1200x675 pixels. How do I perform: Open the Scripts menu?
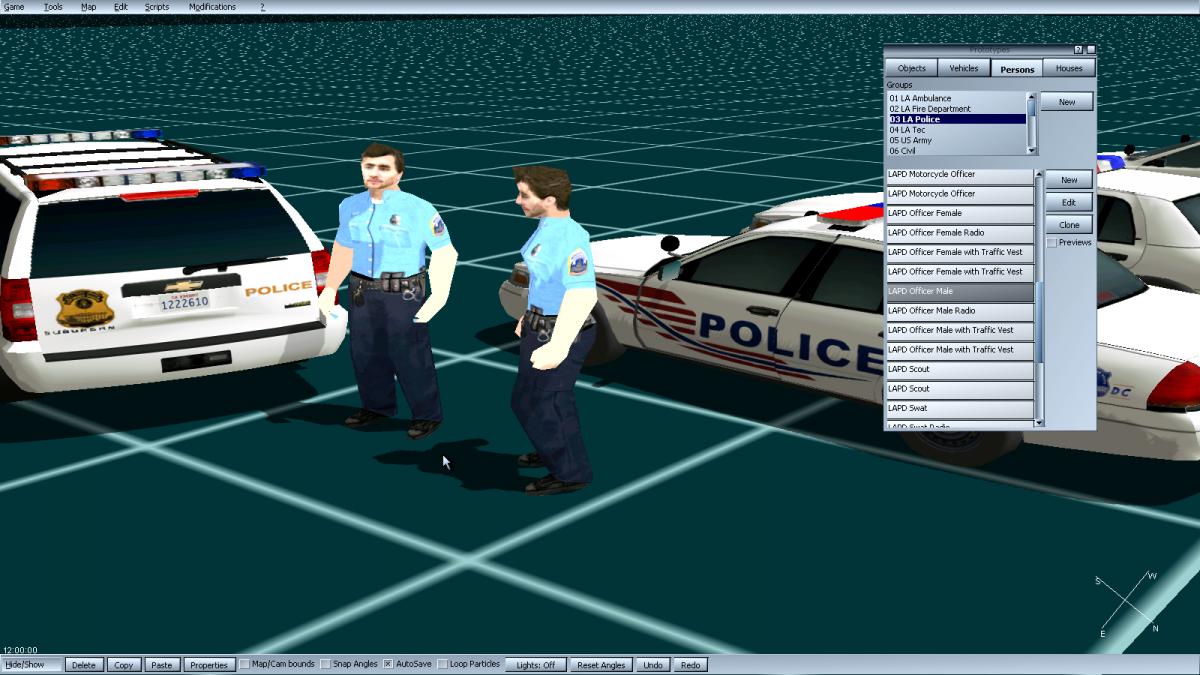coord(157,7)
